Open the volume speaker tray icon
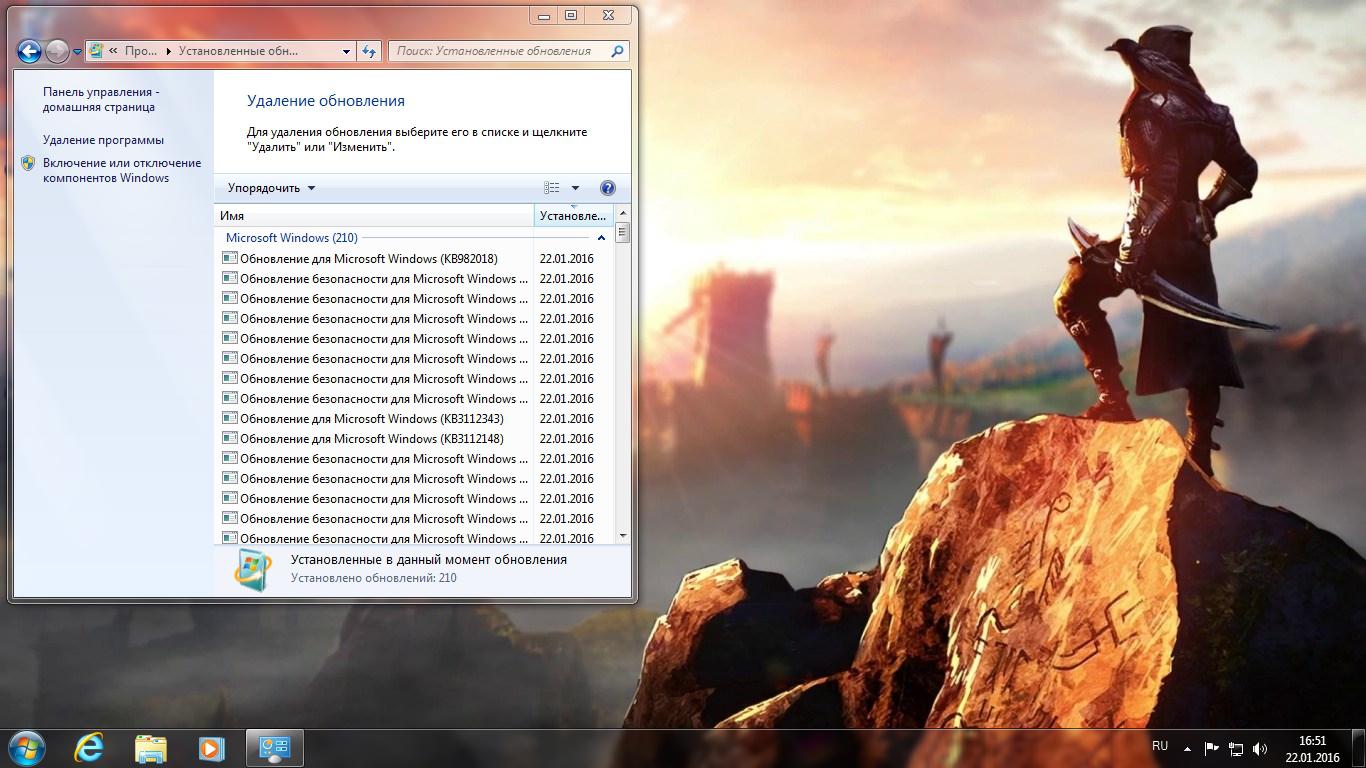This screenshot has height=768, width=1366. (1260, 748)
